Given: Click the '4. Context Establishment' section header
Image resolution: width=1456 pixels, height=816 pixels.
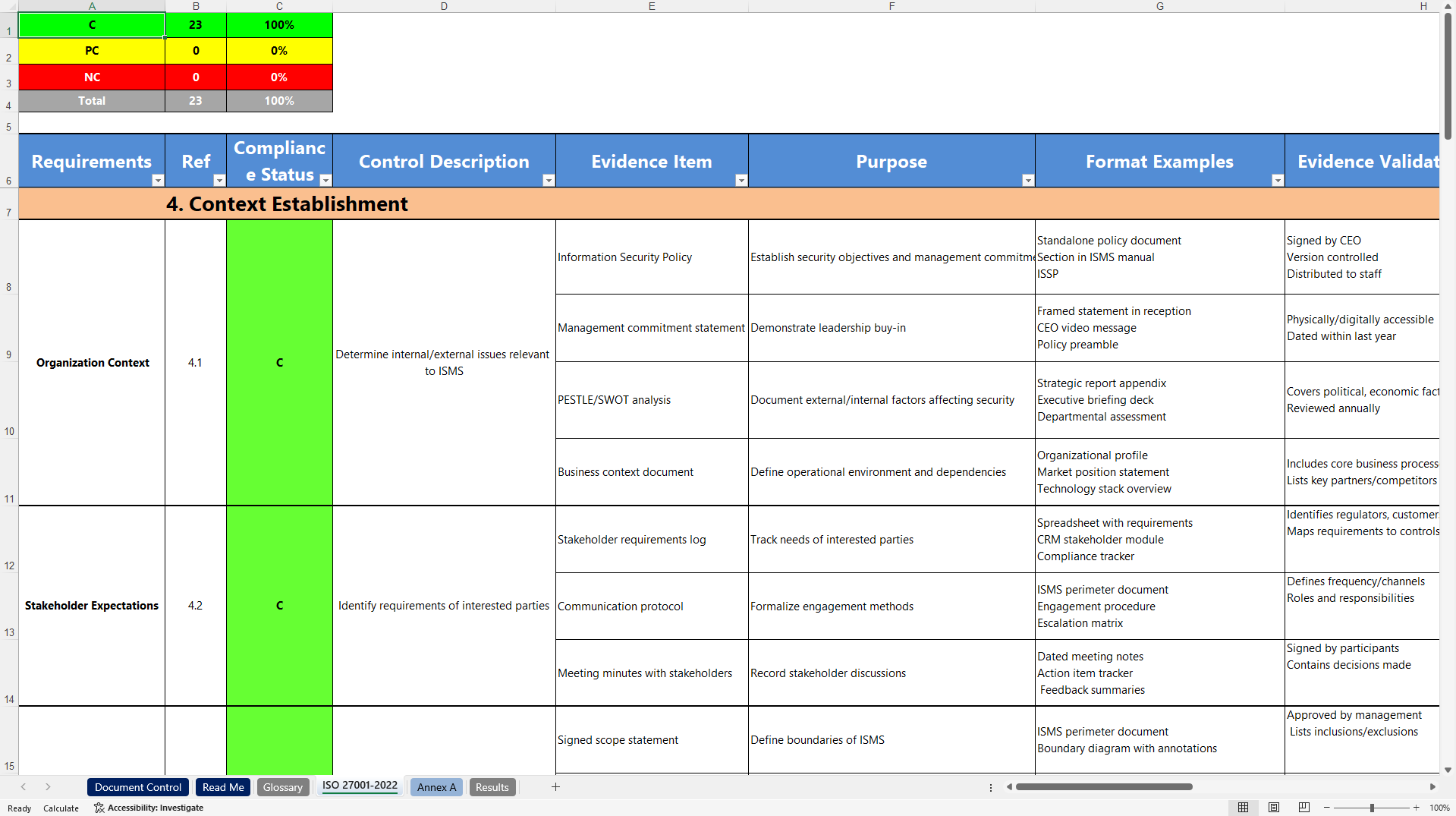Looking at the screenshot, I should click(x=287, y=204).
